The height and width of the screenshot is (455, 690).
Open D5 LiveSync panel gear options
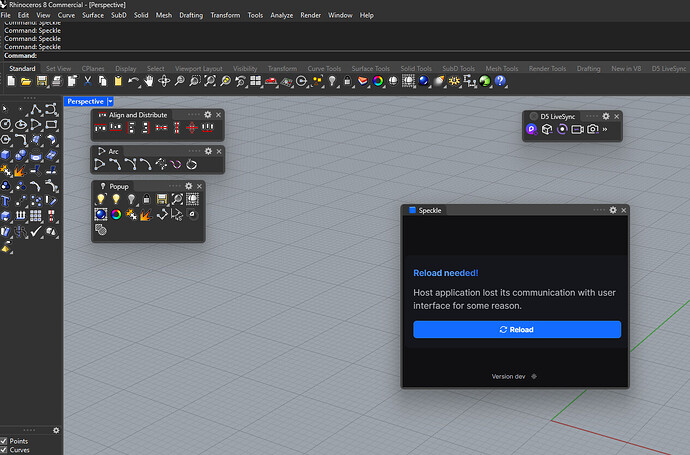(606, 116)
